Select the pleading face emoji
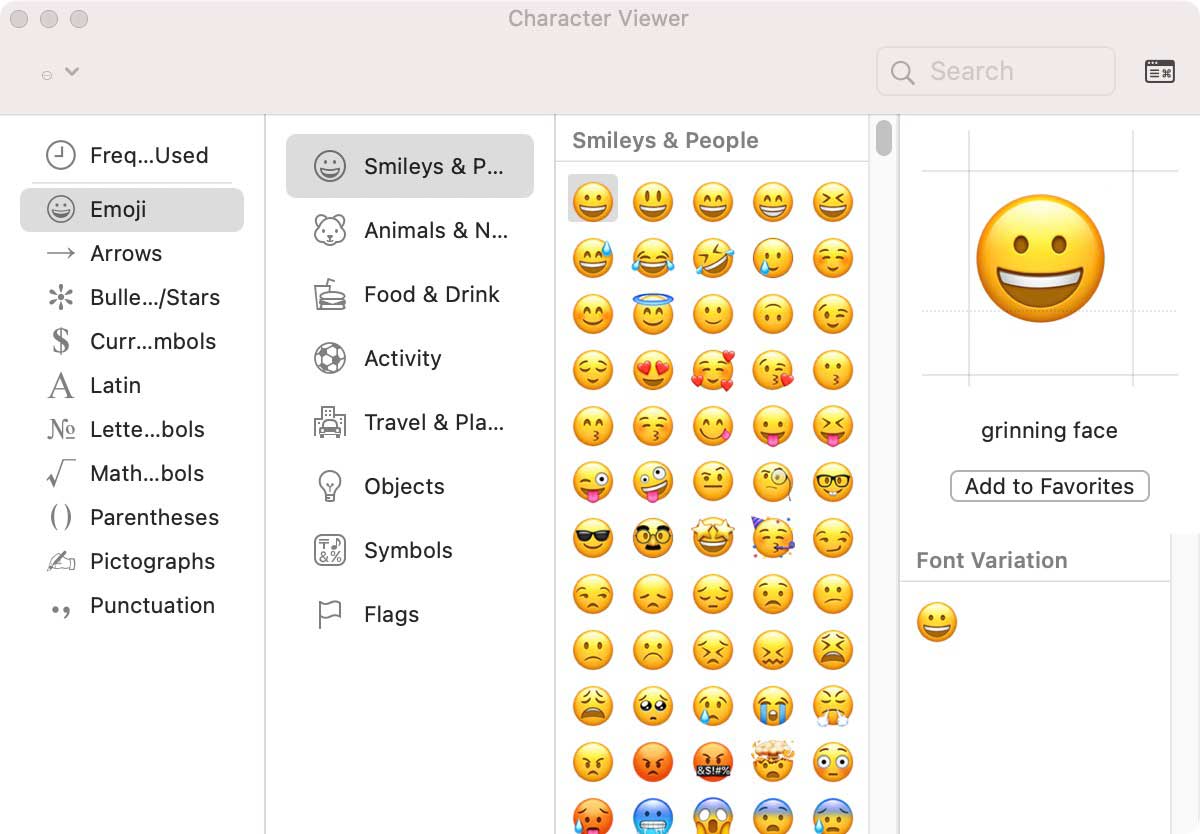This screenshot has height=834, width=1200. point(653,707)
